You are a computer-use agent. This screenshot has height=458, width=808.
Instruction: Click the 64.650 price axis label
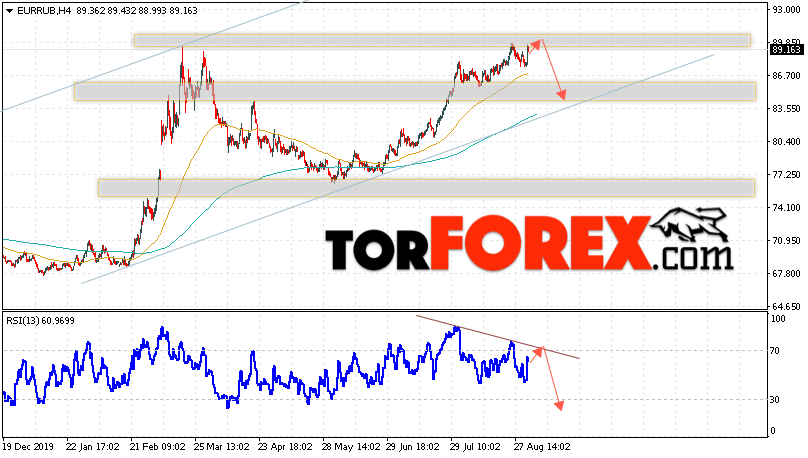click(786, 307)
